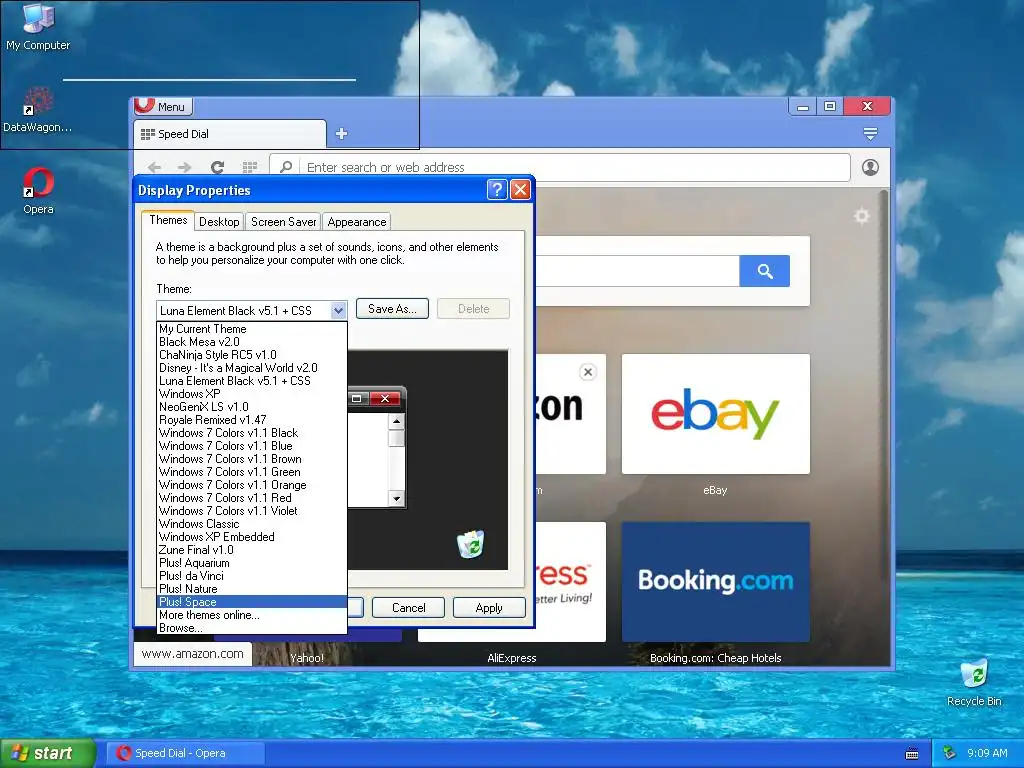Switch to the Screen Saver tab

click(x=283, y=222)
